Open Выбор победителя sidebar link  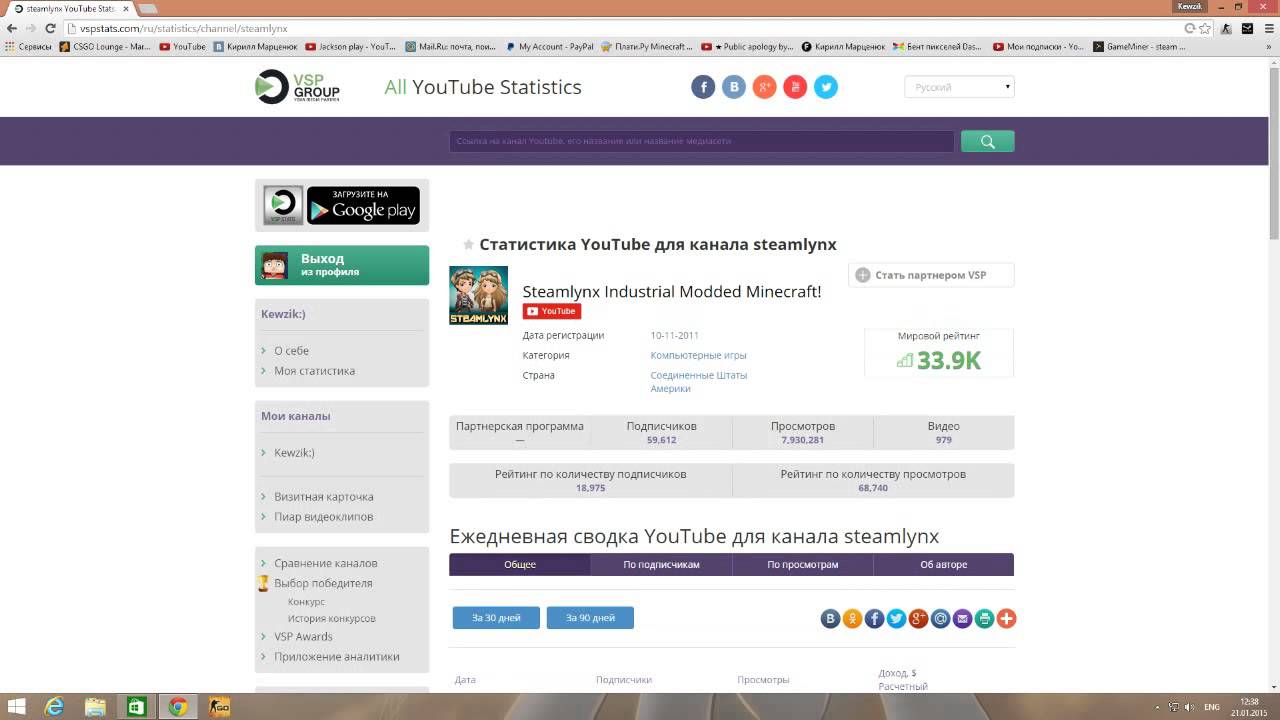click(323, 583)
